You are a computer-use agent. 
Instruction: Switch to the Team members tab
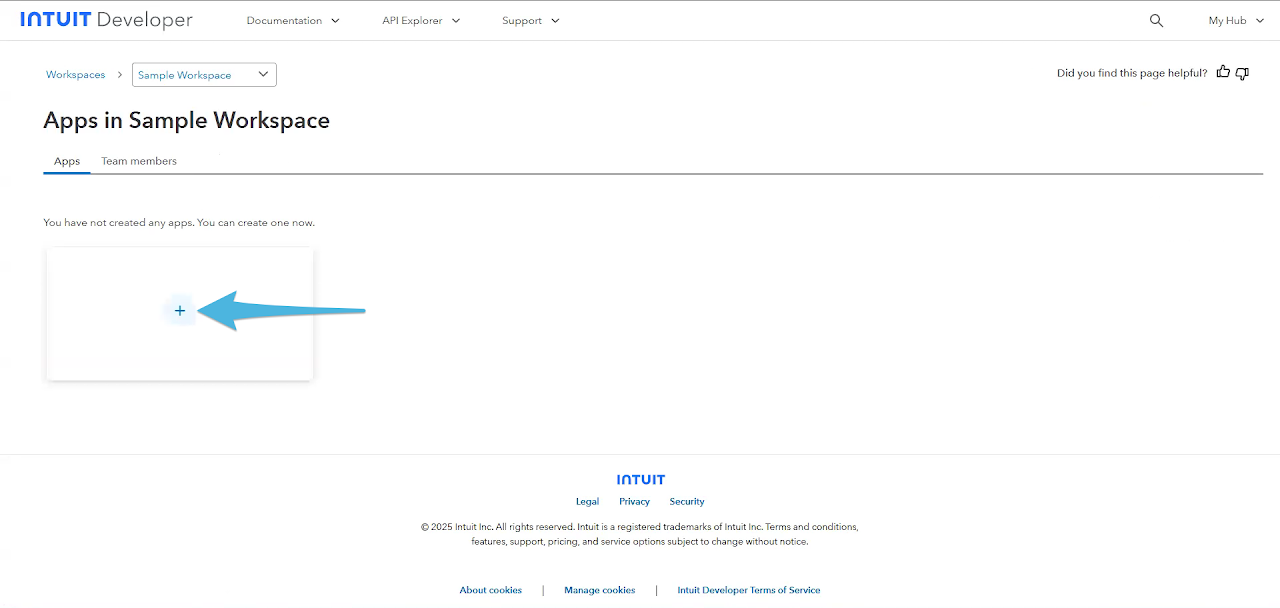139,161
